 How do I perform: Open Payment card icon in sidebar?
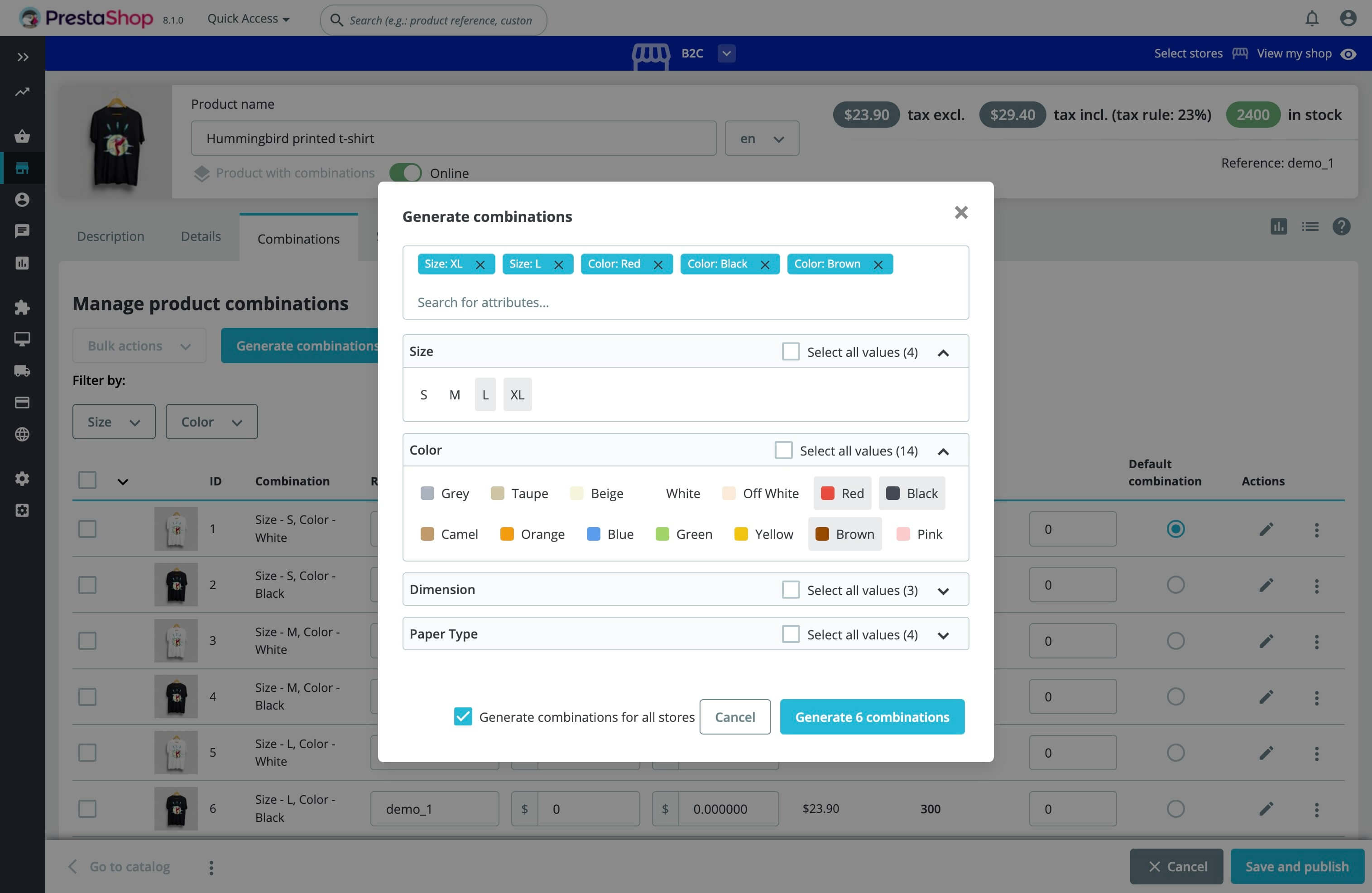coord(23,403)
